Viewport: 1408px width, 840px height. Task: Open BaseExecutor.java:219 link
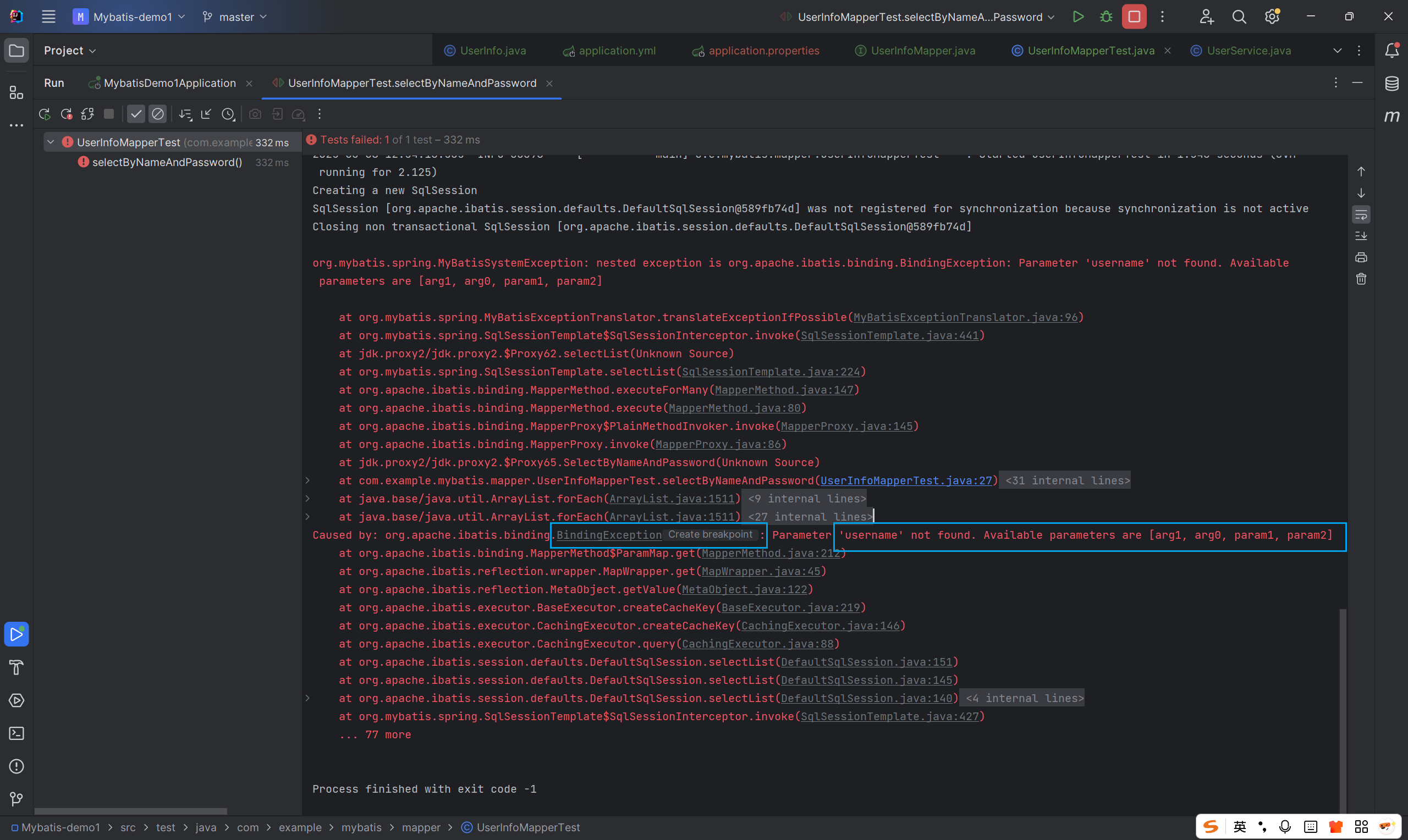point(790,607)
